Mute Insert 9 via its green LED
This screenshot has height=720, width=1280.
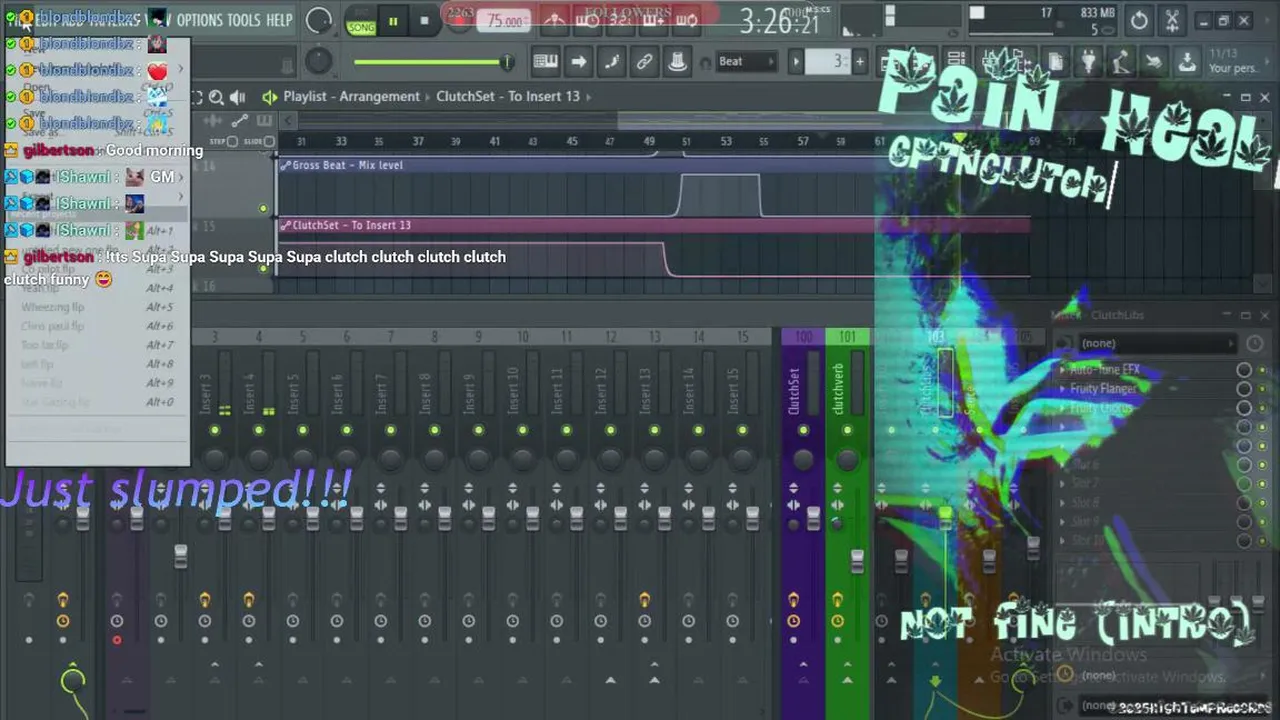pos(479,430)
